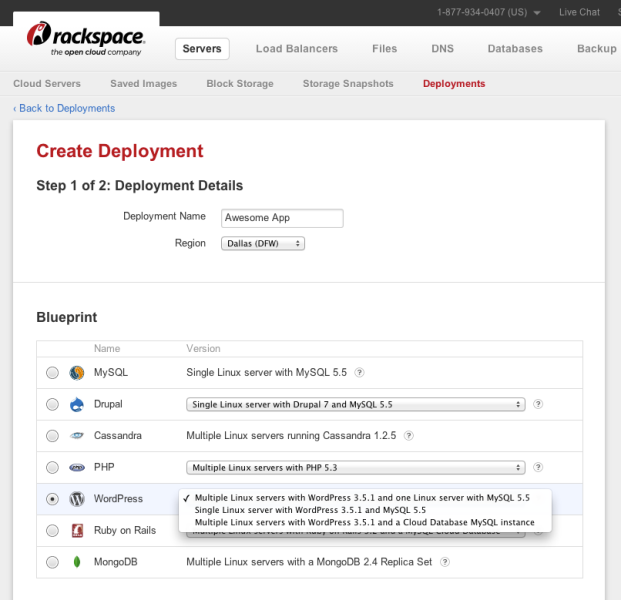Select the WordPress blueprint radio button
This screenshot has height=600, width=621.
52,499
